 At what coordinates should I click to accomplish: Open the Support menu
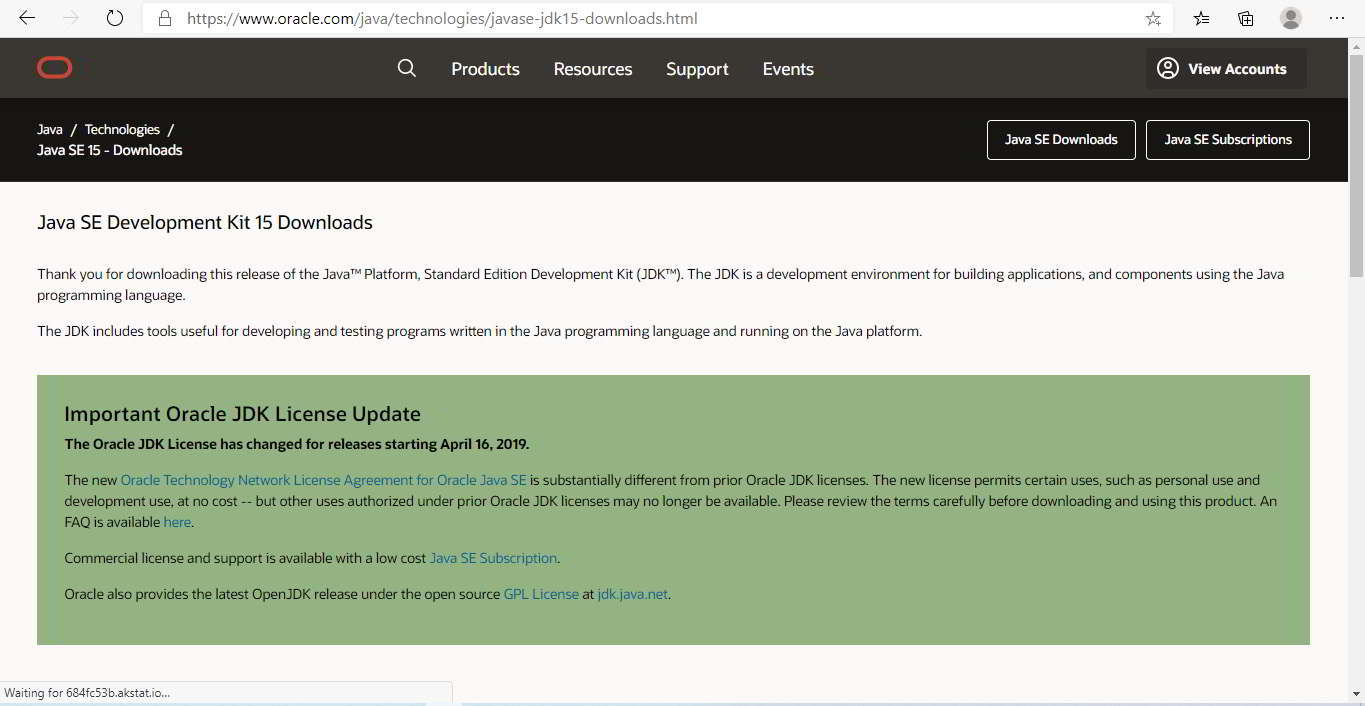coord(697,69)
